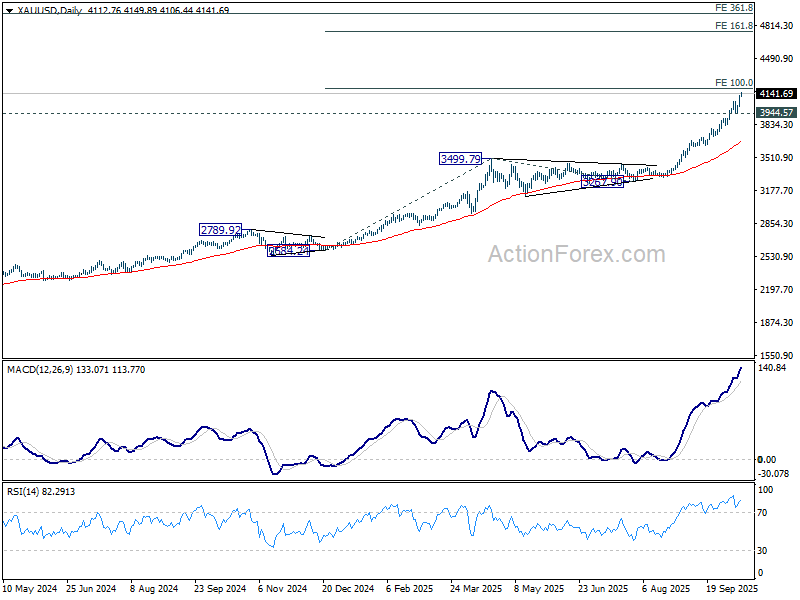Select the FE 100.0 Fibonacci label

point(733,83)
